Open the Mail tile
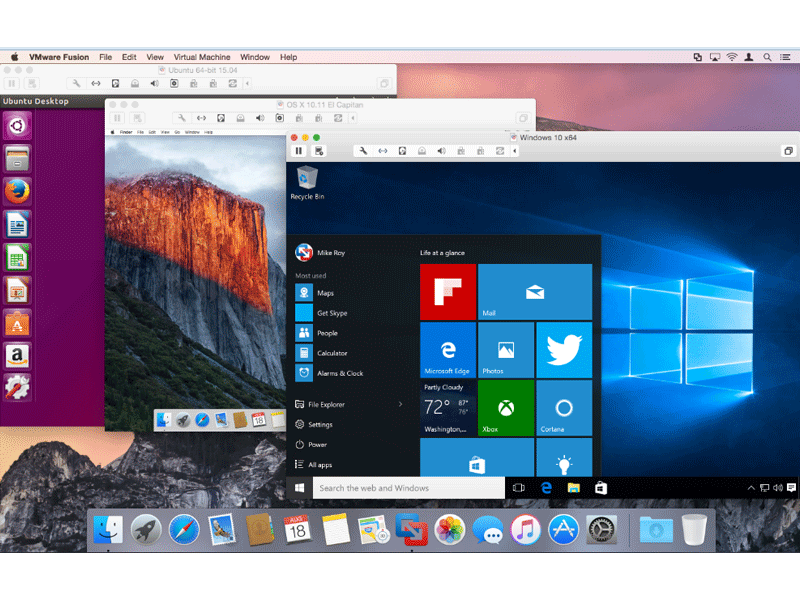Image resolution: width=800 pixels, height=600 pixels. point(535,292)
